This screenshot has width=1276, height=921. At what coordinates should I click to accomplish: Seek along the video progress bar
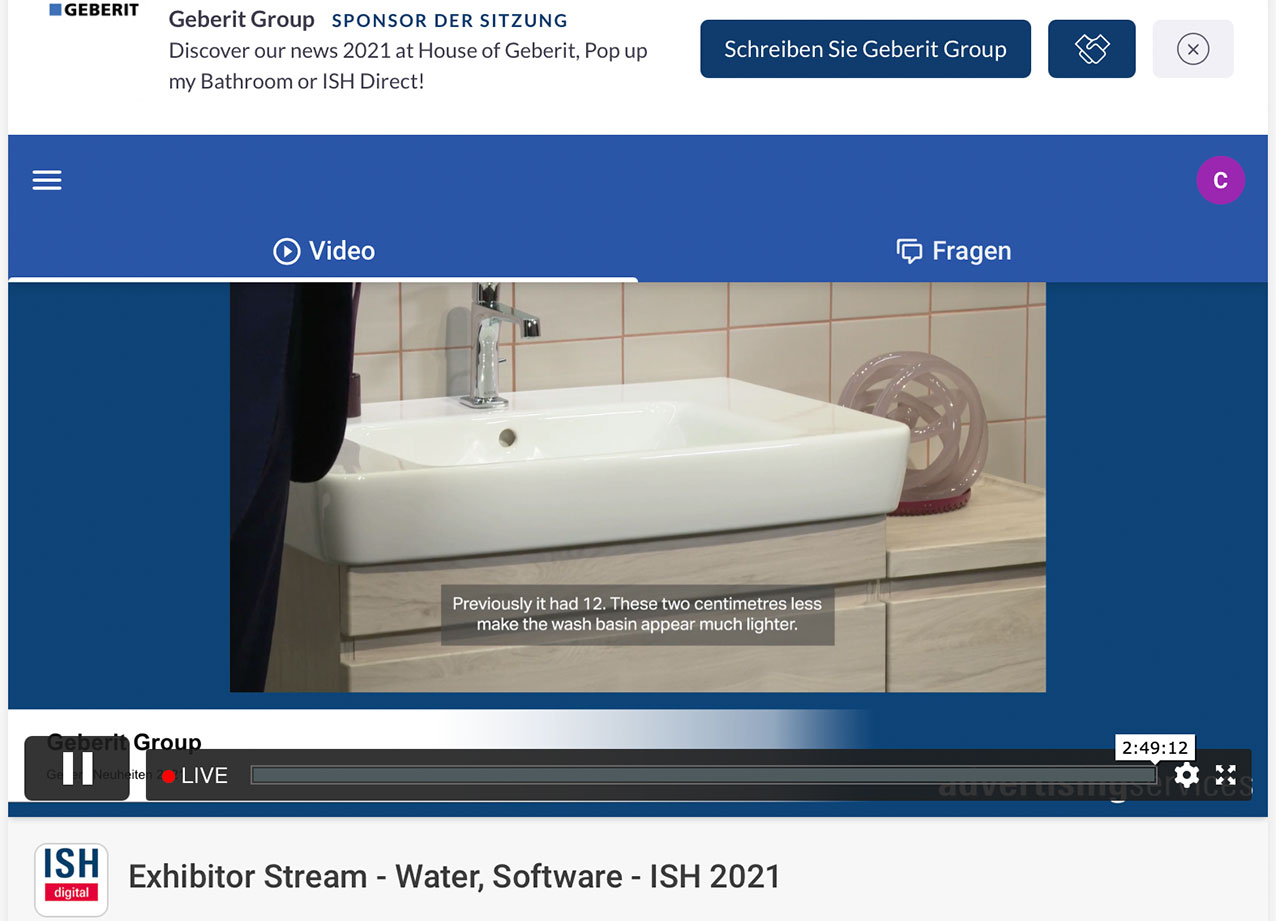700,775
